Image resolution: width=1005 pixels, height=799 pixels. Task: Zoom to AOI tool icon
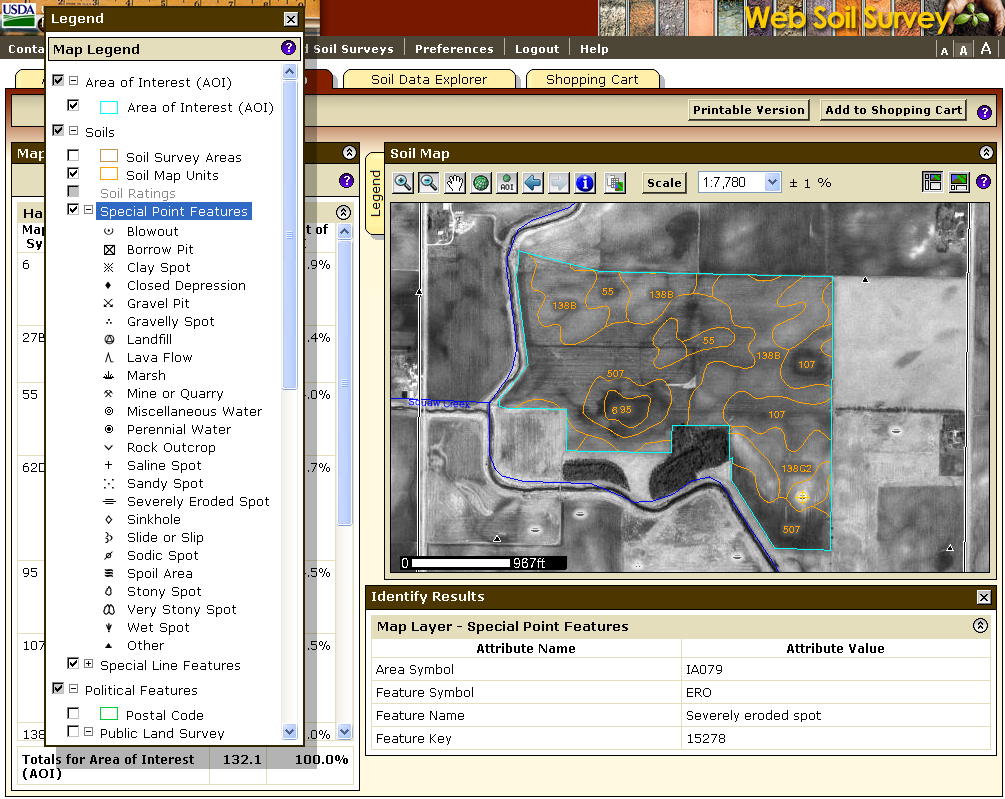[x=507, y=183]
